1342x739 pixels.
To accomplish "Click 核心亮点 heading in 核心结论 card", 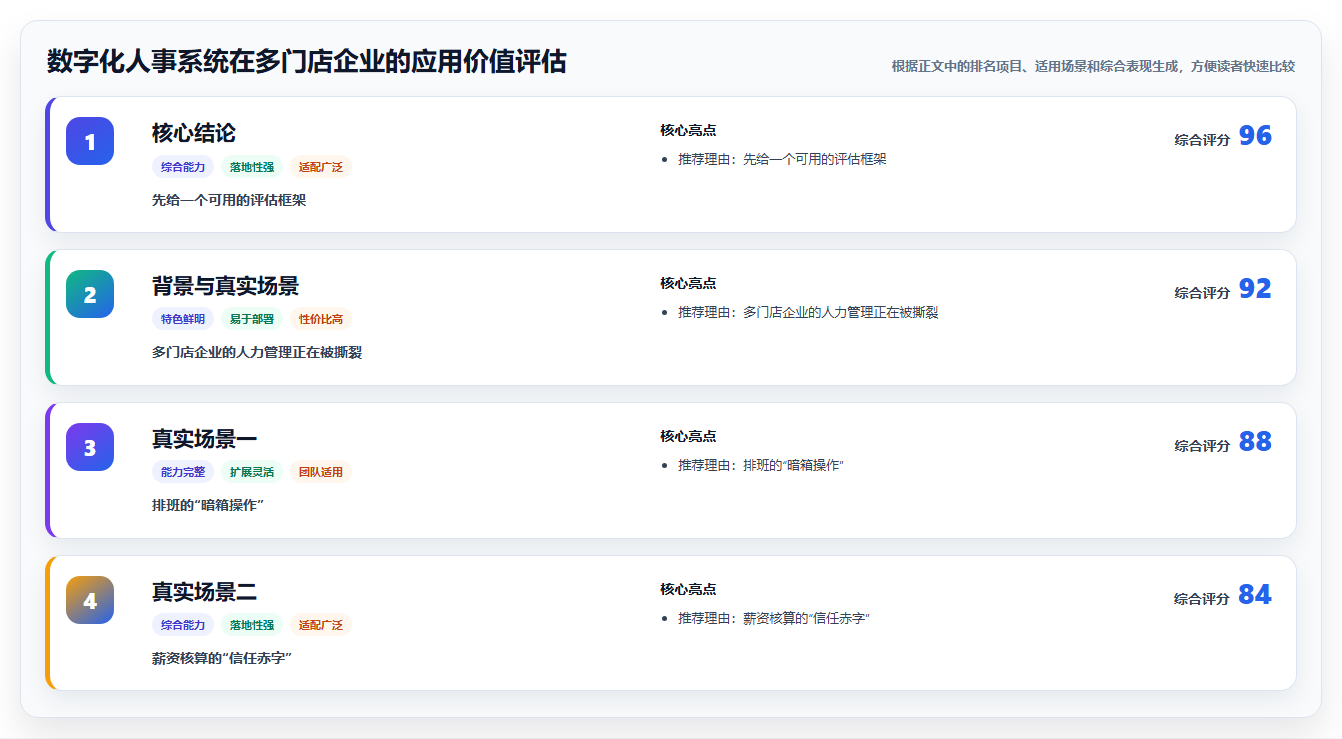I will coord(688,130).
